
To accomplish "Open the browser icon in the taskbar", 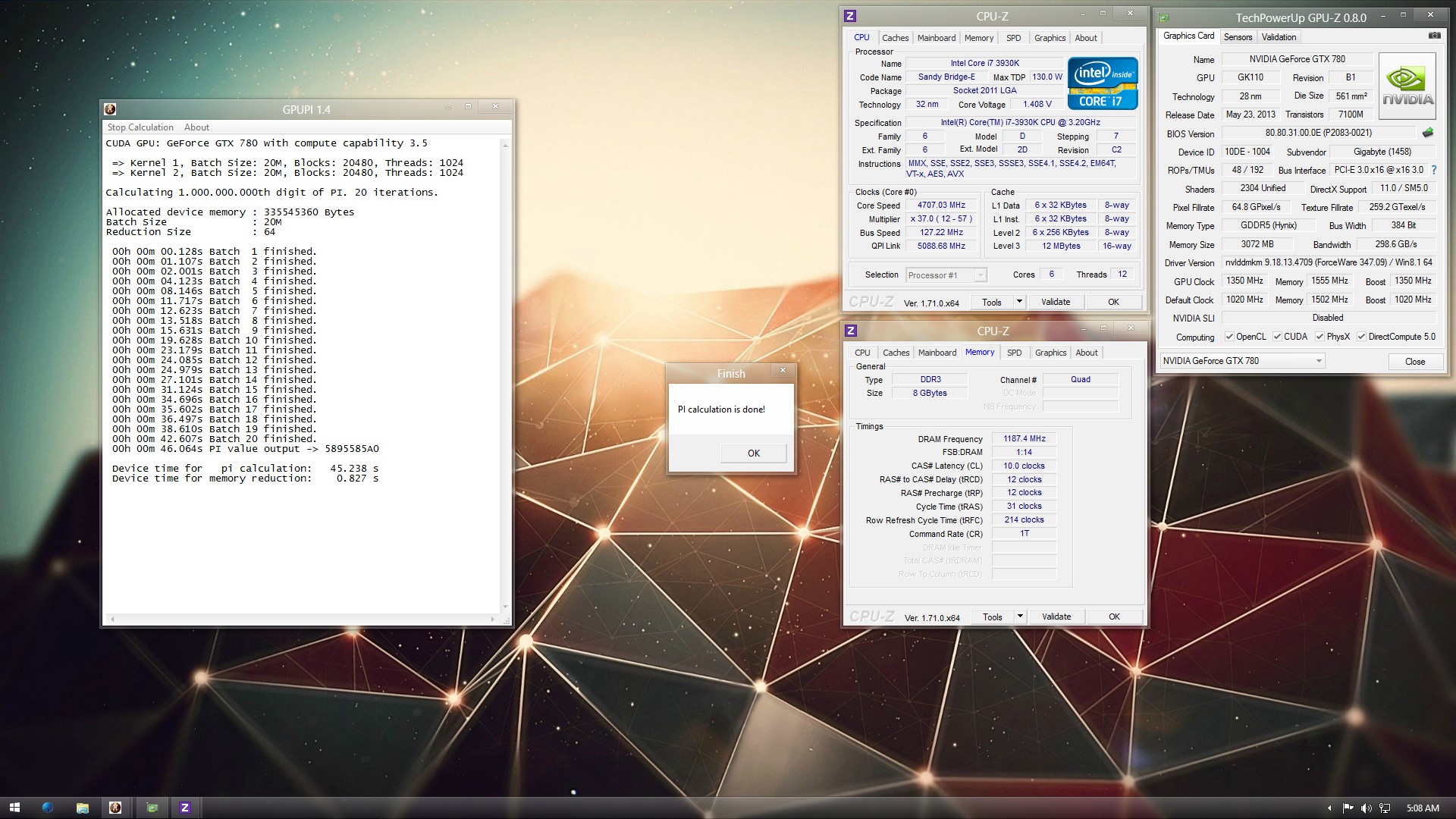I will click(x=48, y=808).
